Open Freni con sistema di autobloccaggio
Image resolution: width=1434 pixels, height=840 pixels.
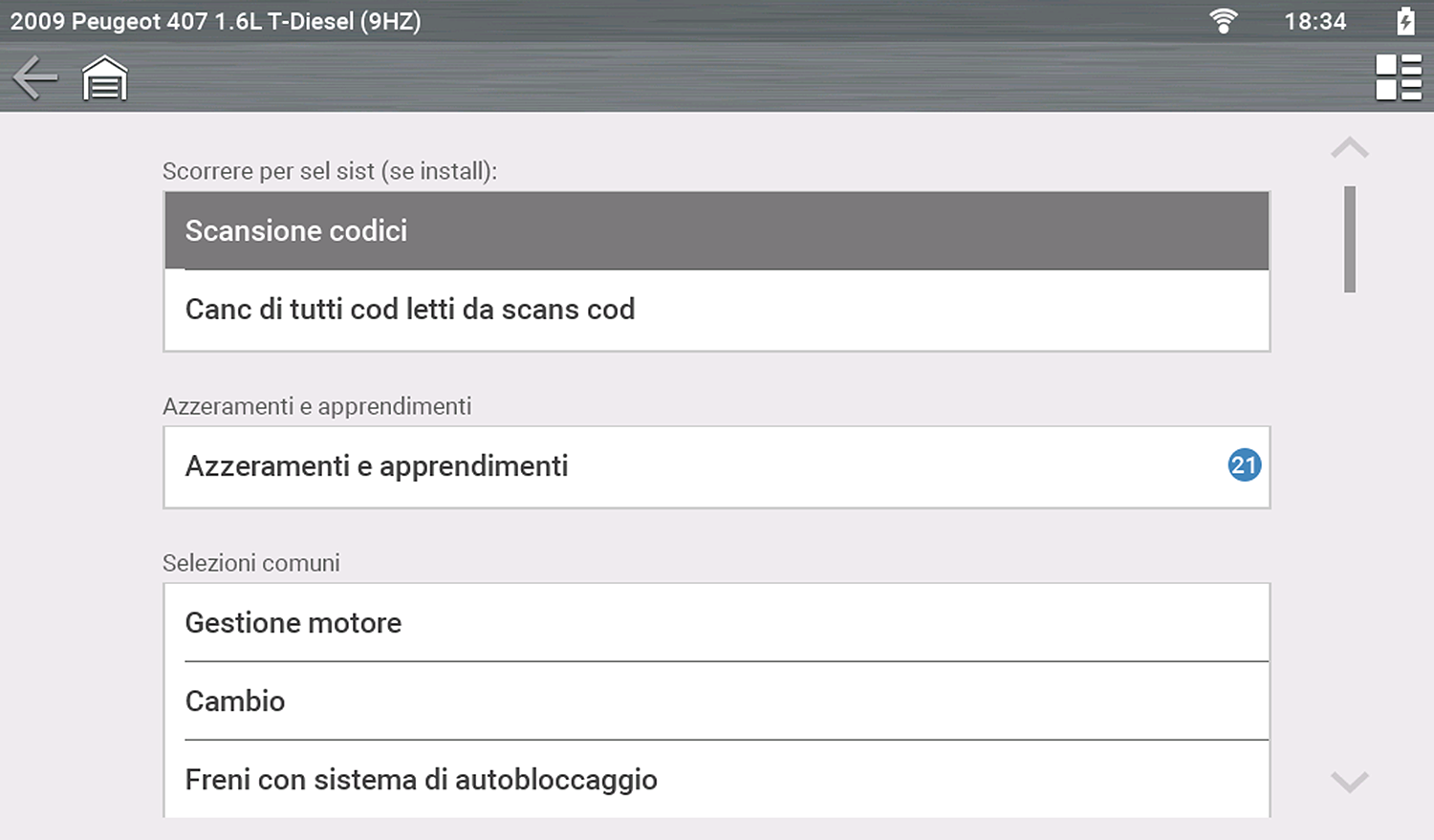[716, 780]
